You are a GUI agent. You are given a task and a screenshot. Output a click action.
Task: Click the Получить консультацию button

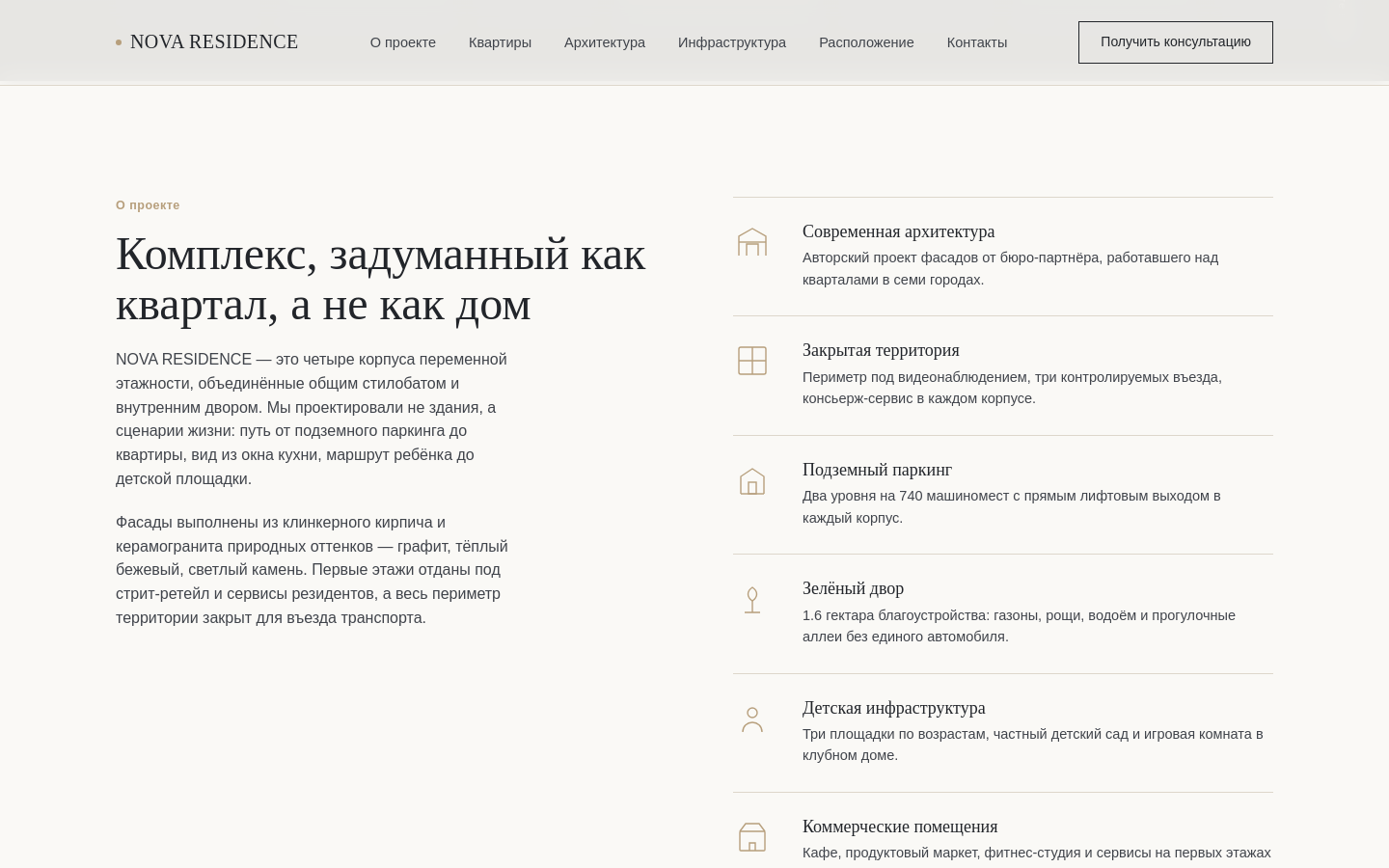[1176, 42]
